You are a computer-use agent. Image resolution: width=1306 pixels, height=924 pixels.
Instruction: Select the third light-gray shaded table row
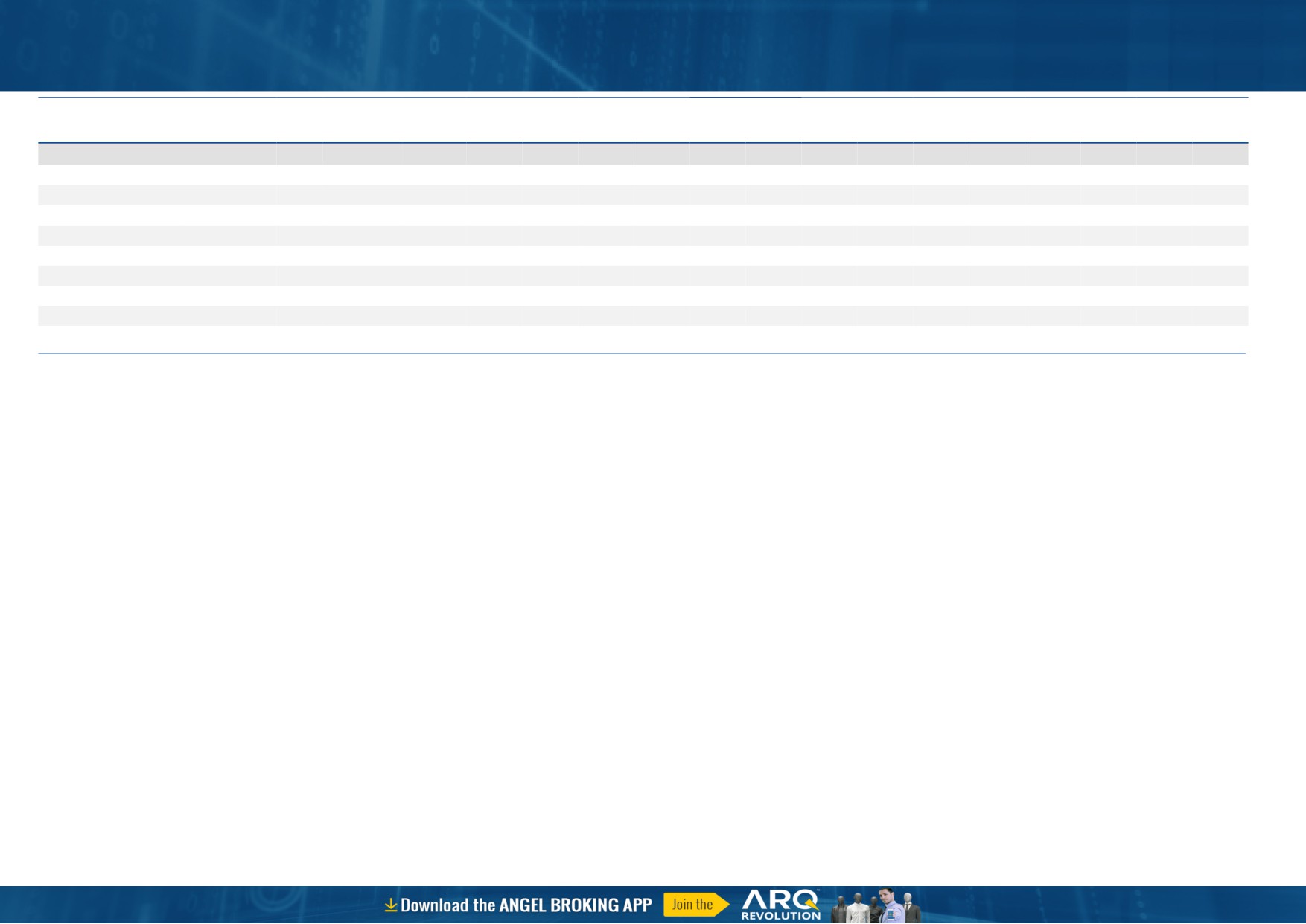coord(643,275)
